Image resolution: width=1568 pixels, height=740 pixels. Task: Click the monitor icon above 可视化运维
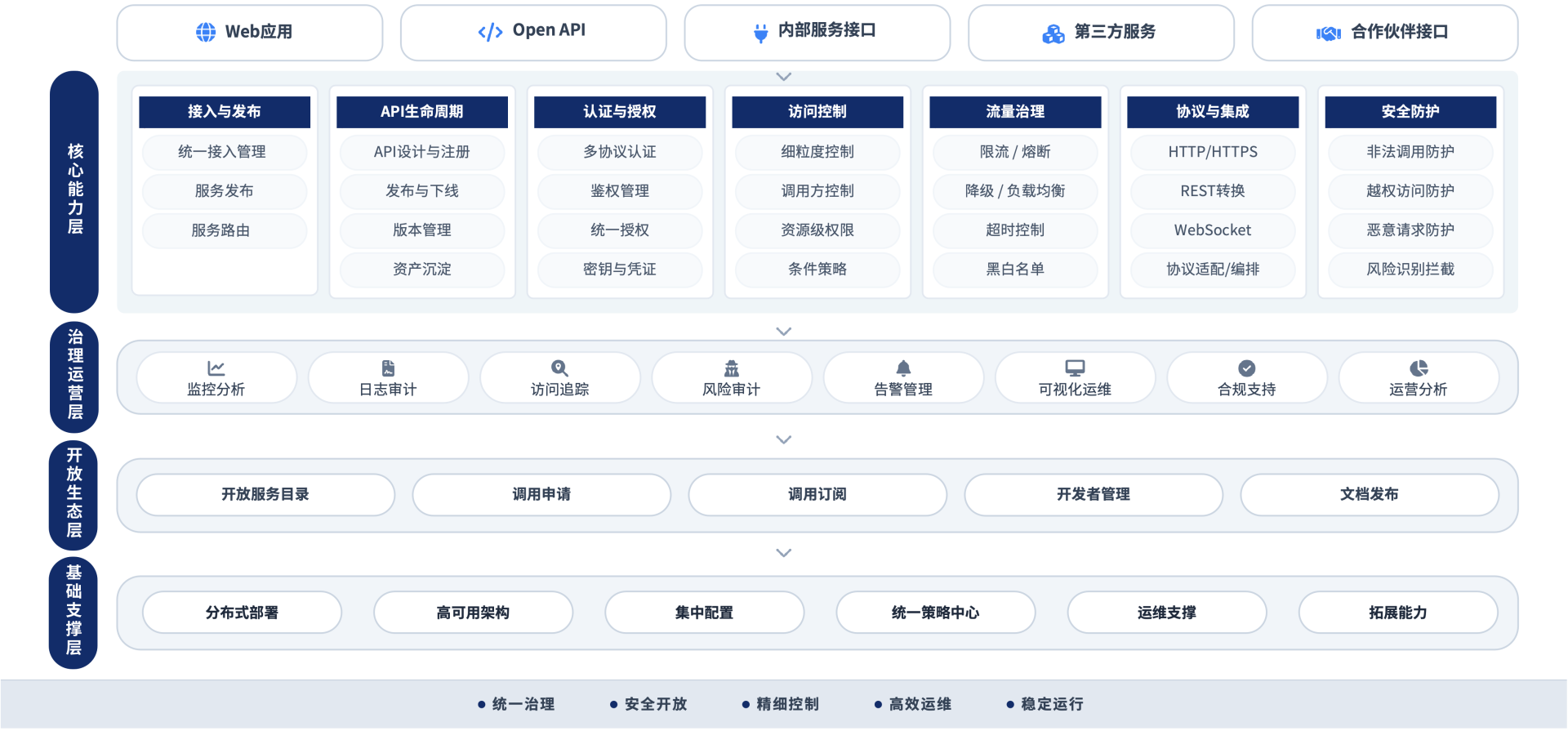click(x=1075, y=368)
